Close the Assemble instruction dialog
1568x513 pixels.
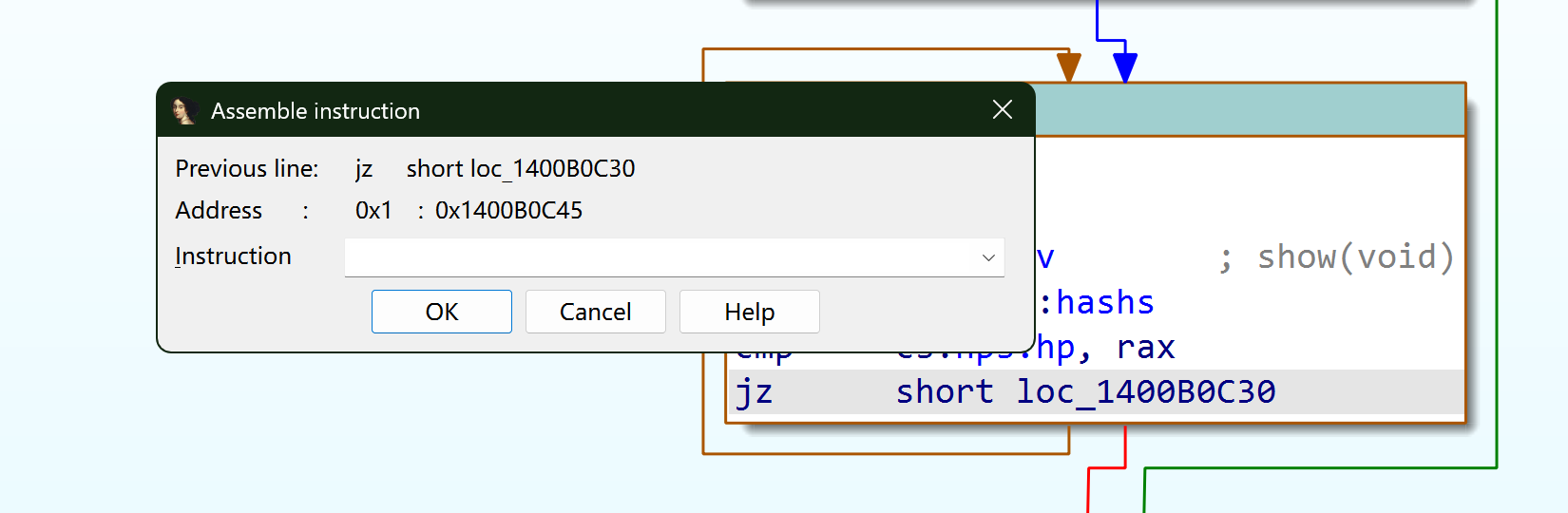[1002, 110]
